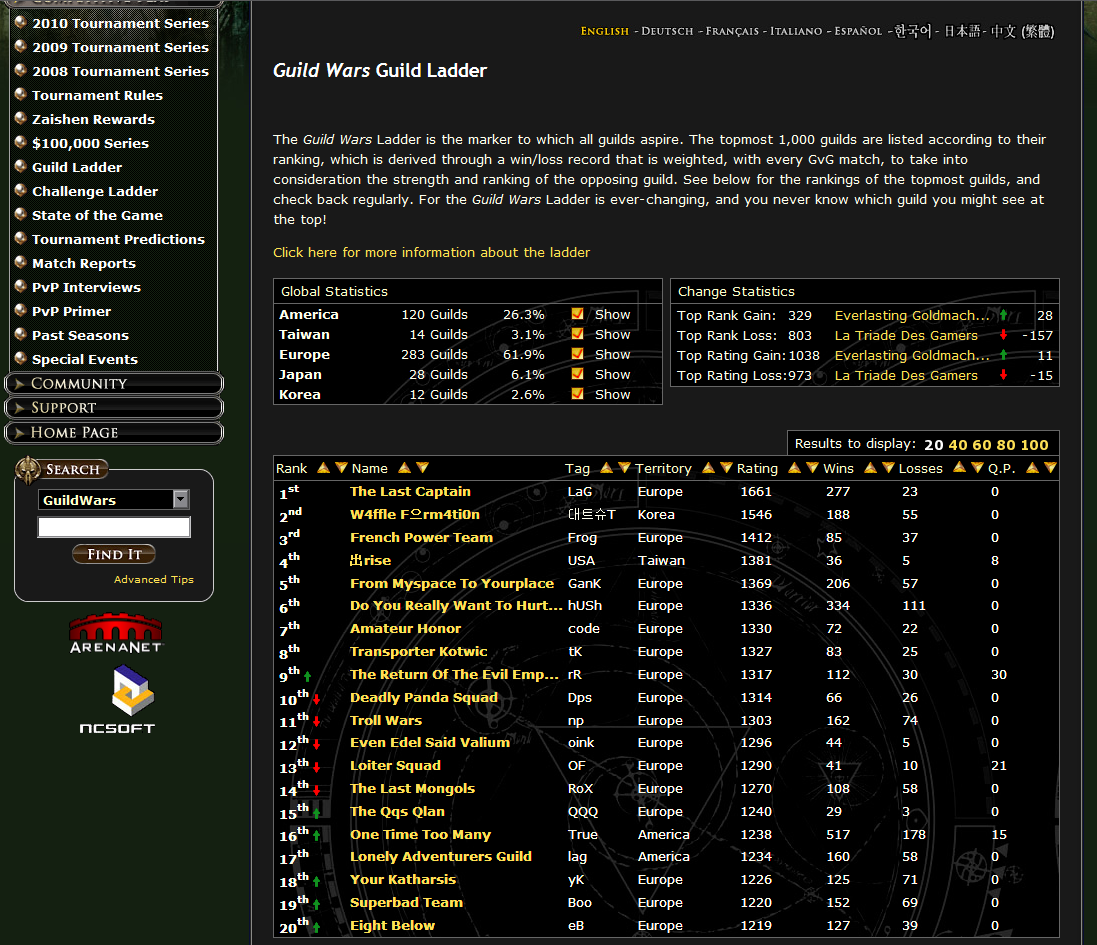Go to Zaishen Rewards page
Viewport: 1097px width, 945px height.
tap(93, 119)
